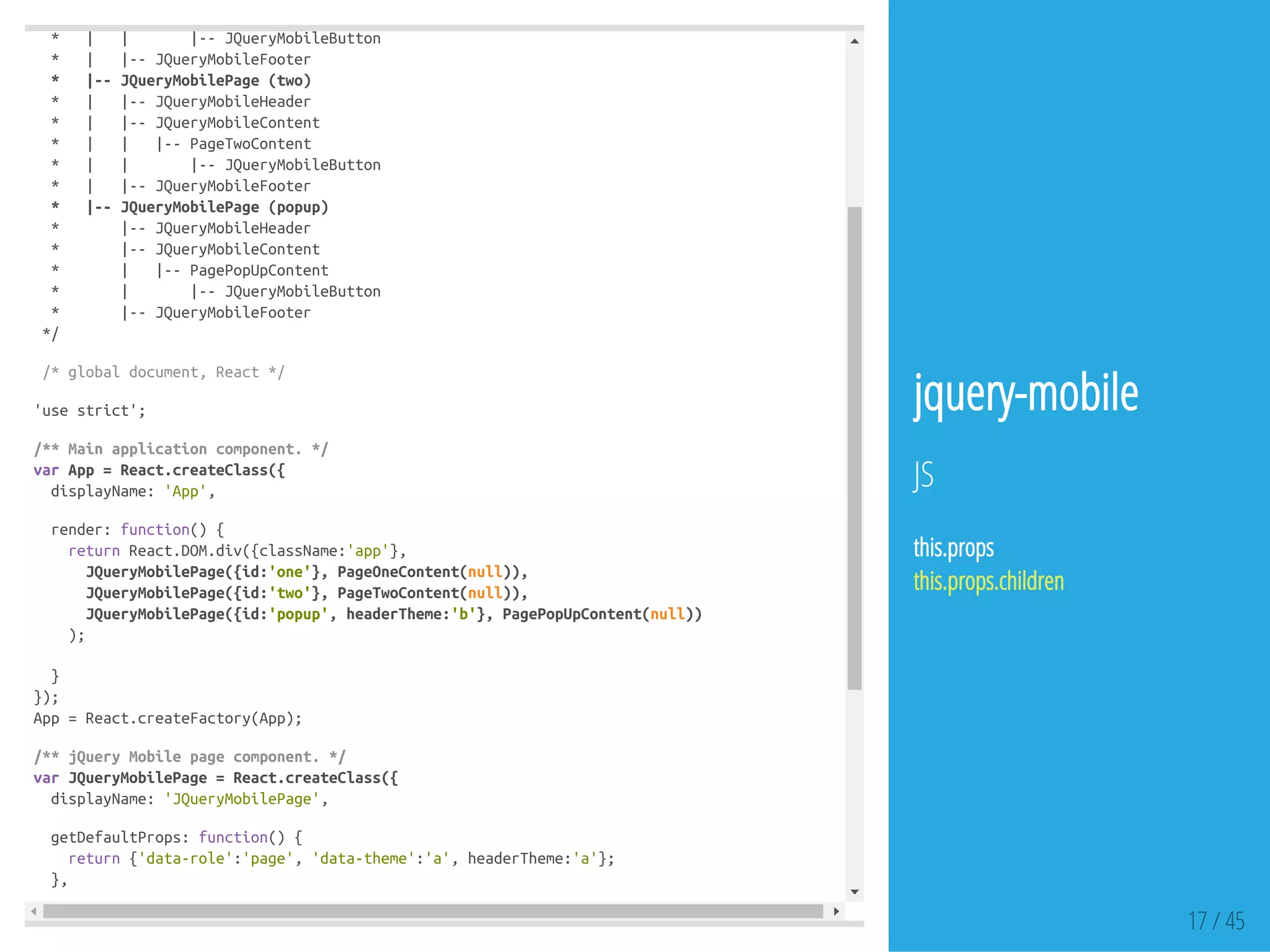
Task: Click the JQueryMobilePage (popup) tree line
Action: [190, 207]
